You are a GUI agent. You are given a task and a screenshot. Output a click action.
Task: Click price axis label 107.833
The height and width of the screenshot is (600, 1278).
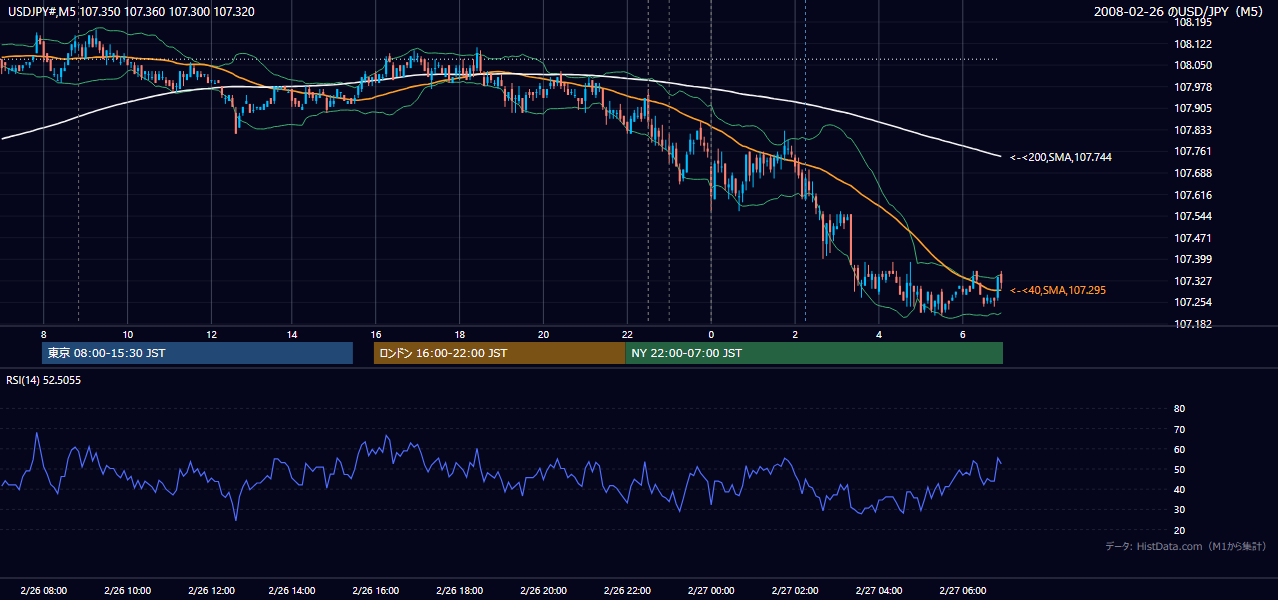(x=1193, y=130)
